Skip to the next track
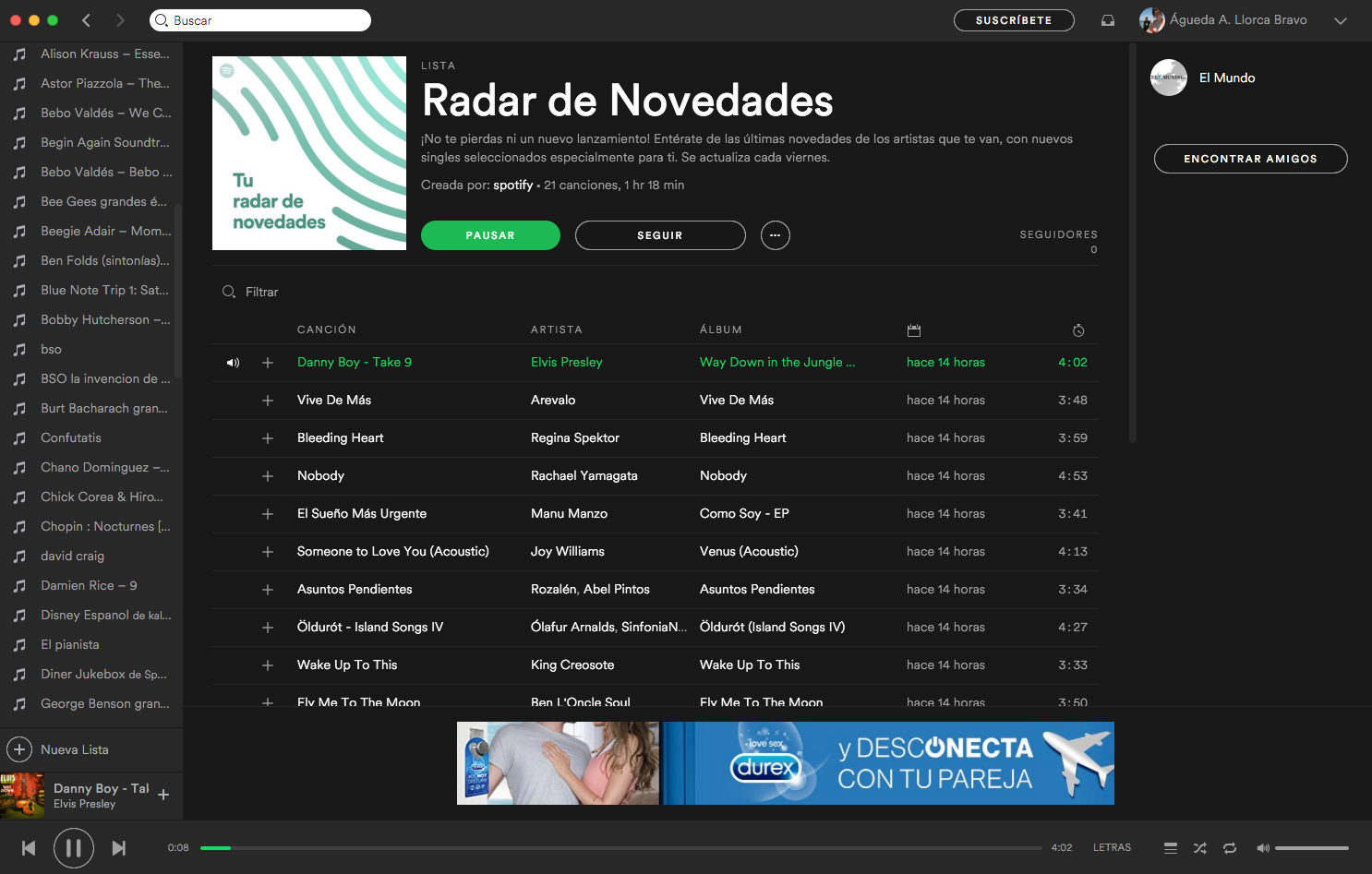 [119, 847]
